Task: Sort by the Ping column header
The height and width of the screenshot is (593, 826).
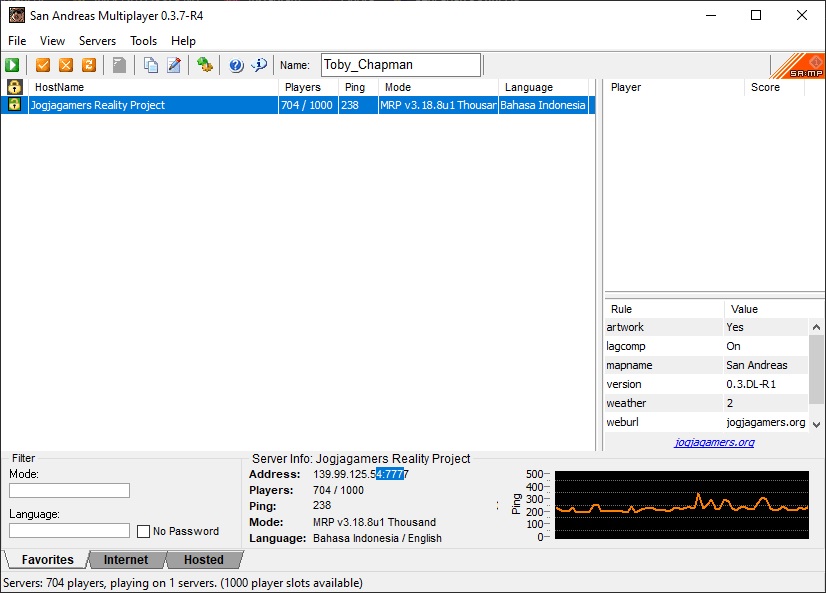Action: (358, 87)
